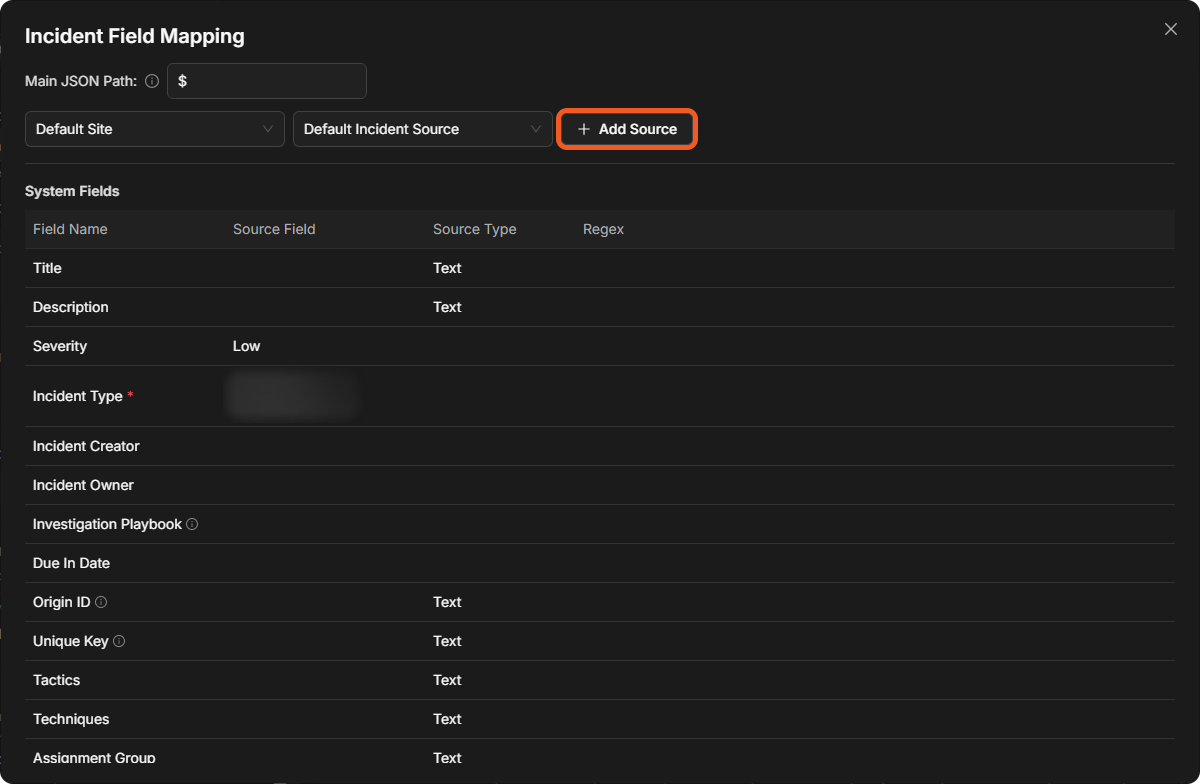Click the Unique Key field name
The image size is (1200, 784).
coord(71,641)
